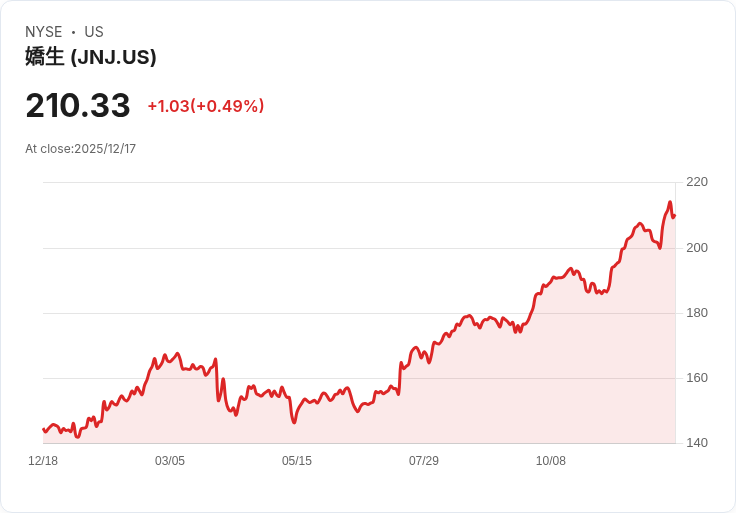Click the +1.03(+0.49%) price change

pos(206,106)
